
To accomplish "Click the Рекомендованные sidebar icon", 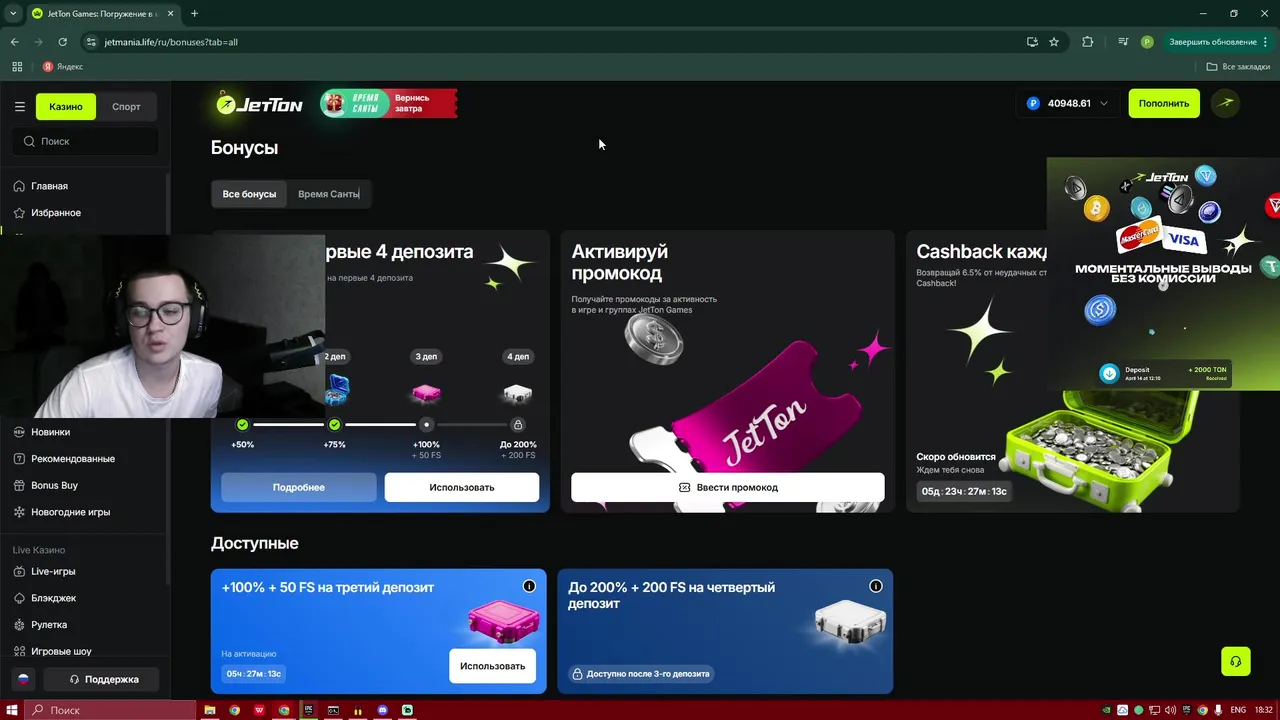I will tap(19, 458).
